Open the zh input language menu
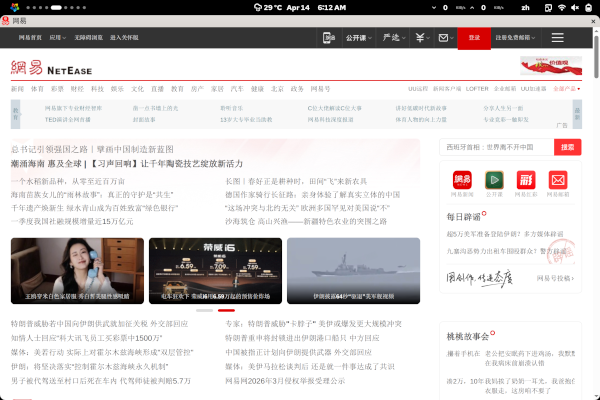This screenshot has width=600, height=400. [525, 8]
